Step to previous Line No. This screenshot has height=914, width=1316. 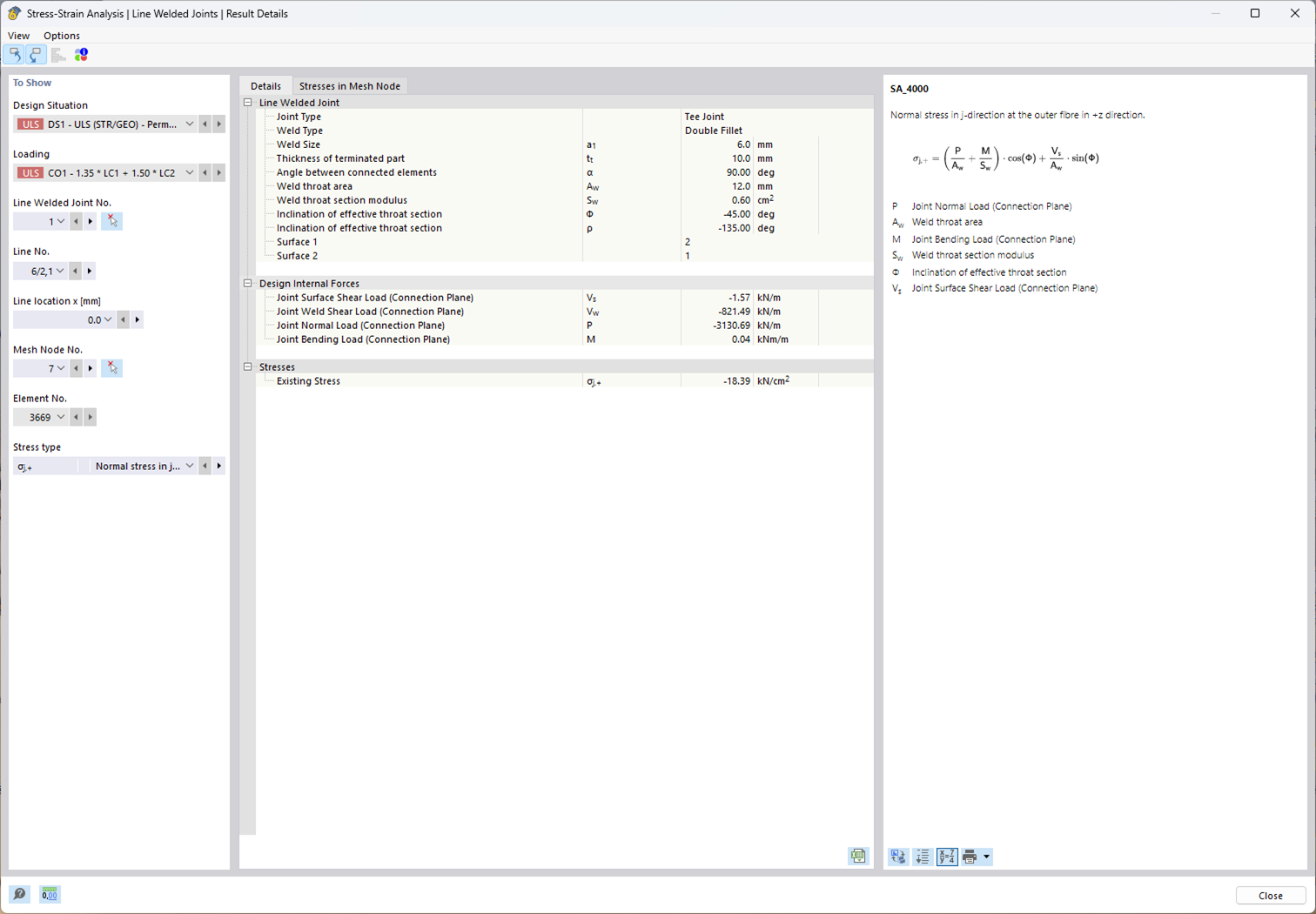point(76,272)
